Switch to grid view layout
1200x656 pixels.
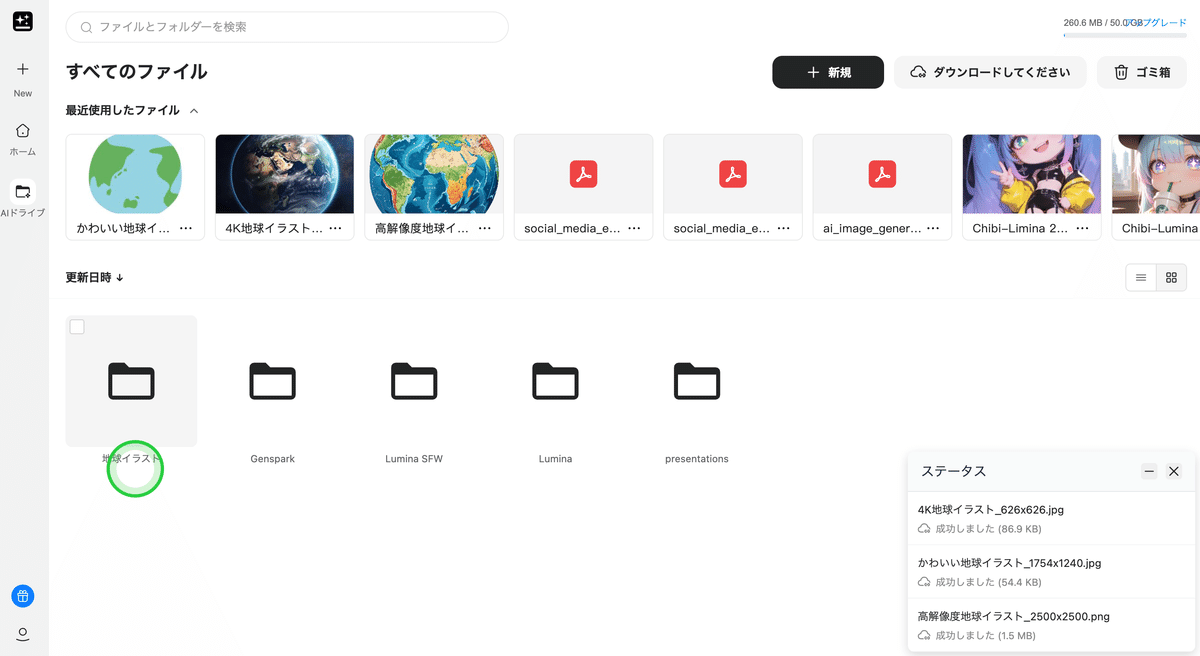tap(1171, 278)
